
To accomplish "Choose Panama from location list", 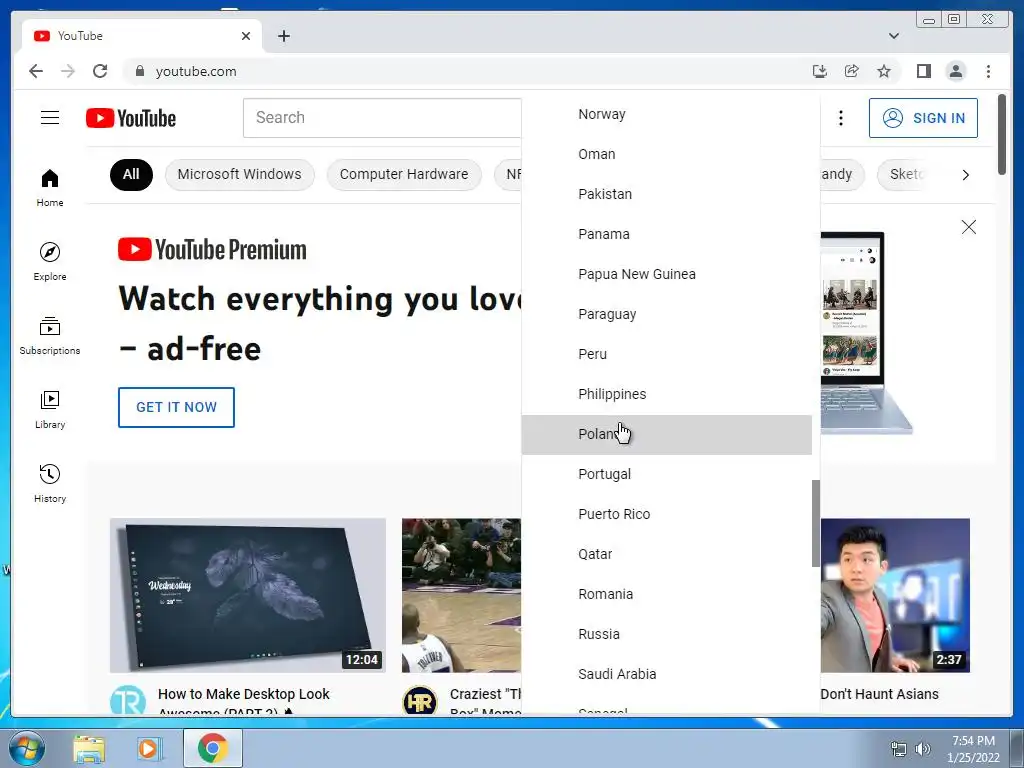I will pyautogui.click(x=666, y=234).
